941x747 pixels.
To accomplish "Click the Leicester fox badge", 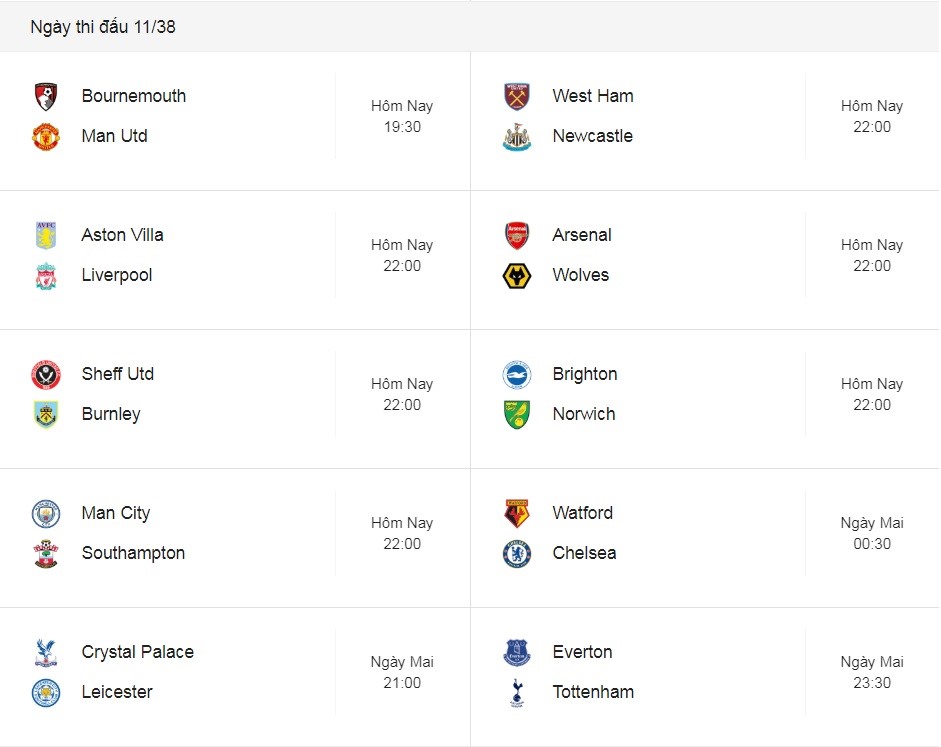I will point(46,693).
